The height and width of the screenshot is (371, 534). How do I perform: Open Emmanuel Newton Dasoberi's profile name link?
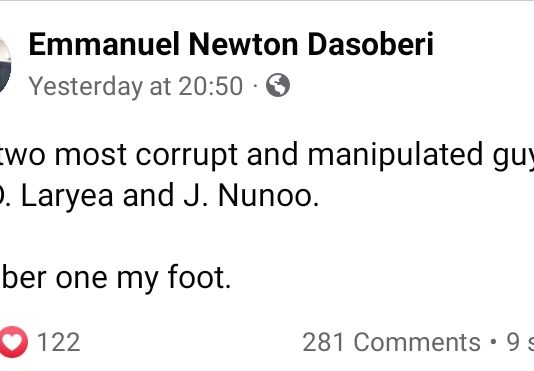click(x=231, y=44)
